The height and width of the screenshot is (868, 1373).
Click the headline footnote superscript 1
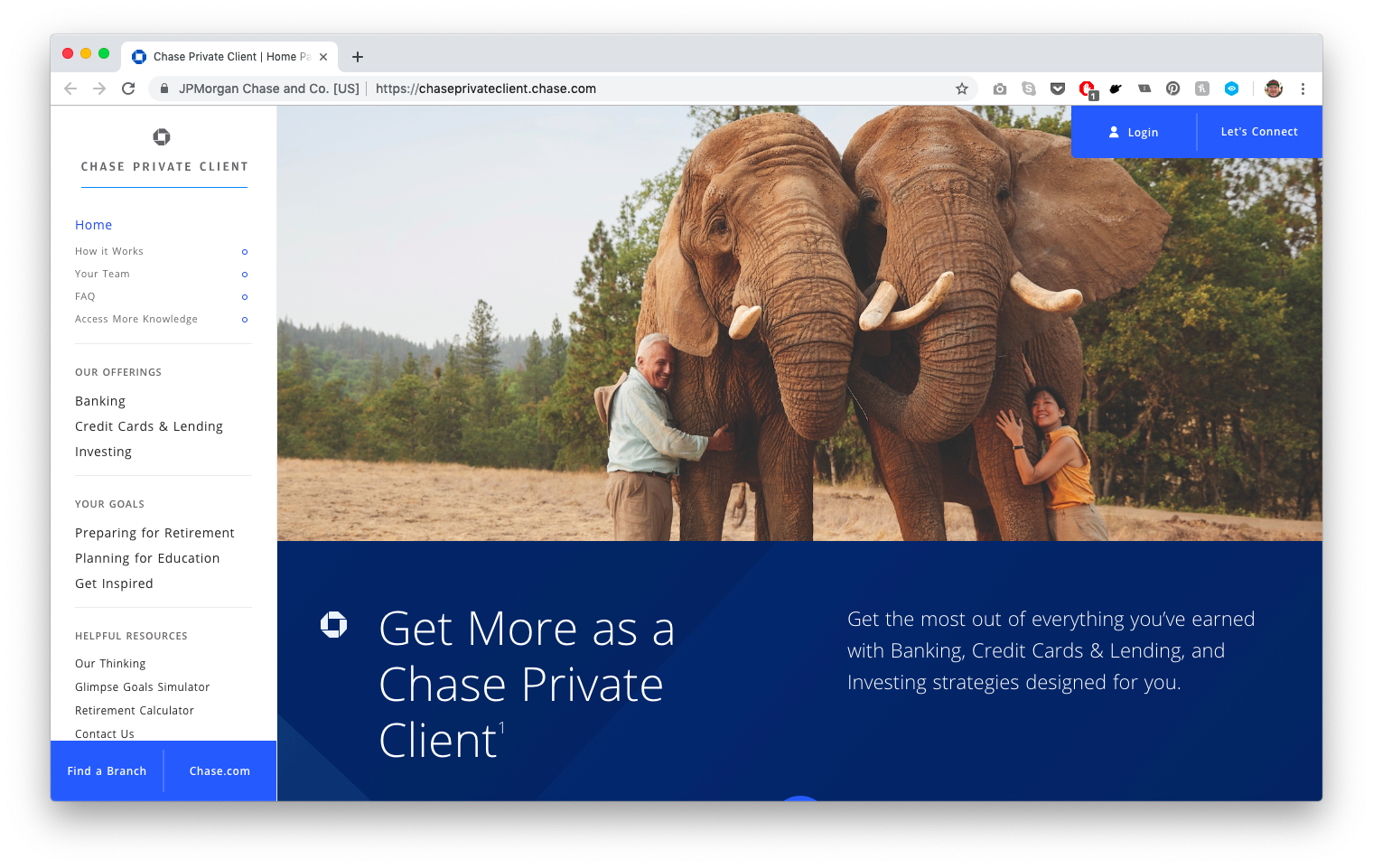pyautogui.click(x=502, y=727)
